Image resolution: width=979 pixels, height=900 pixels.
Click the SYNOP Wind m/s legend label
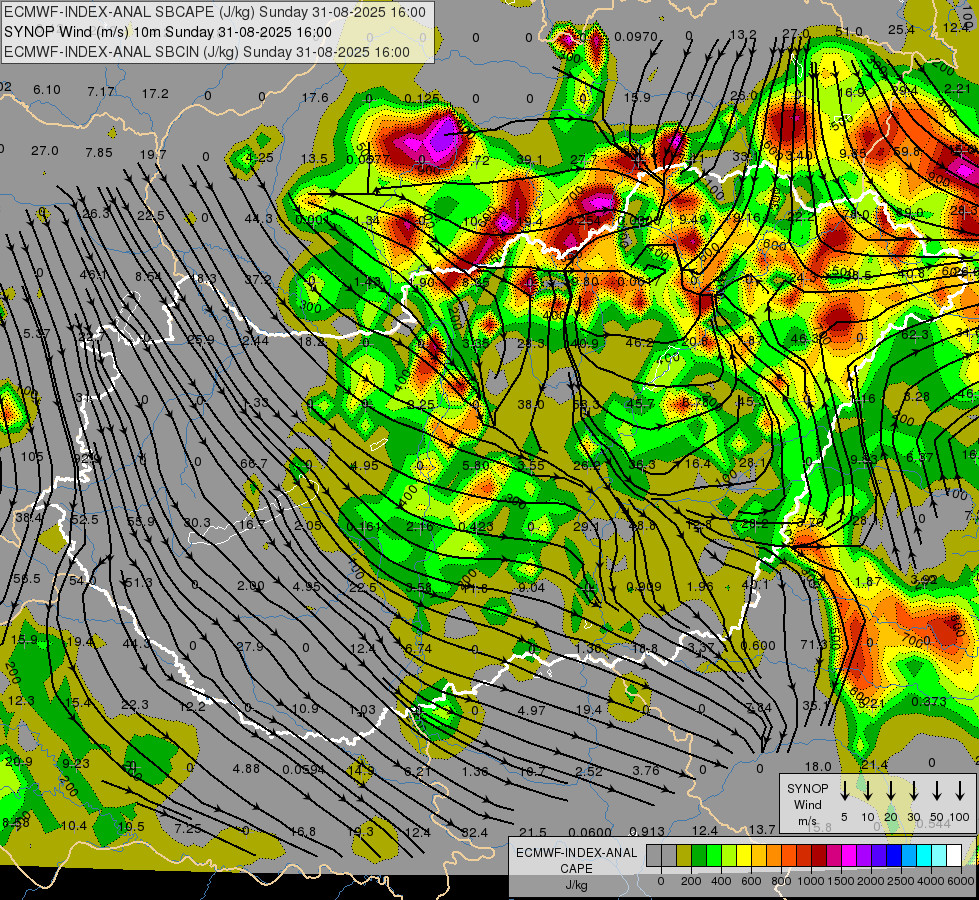click(807, 804)
